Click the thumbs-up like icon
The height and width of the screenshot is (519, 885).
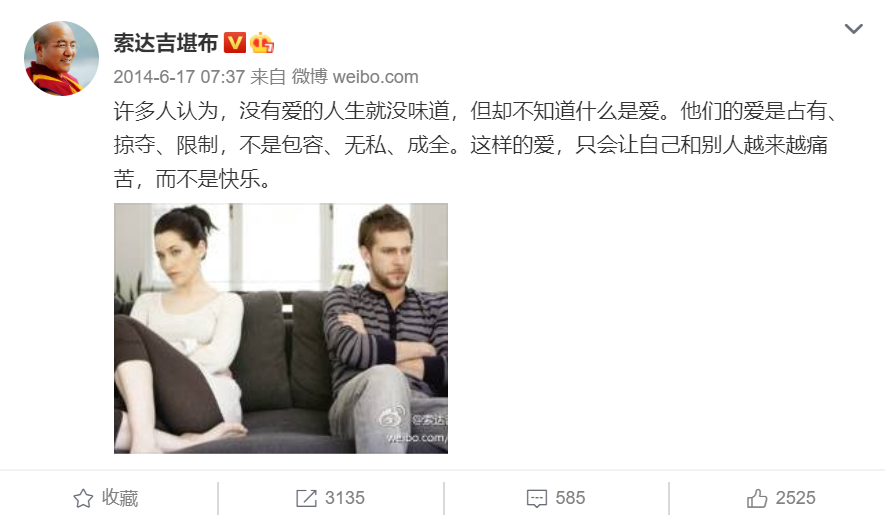(x=757, y=498)
